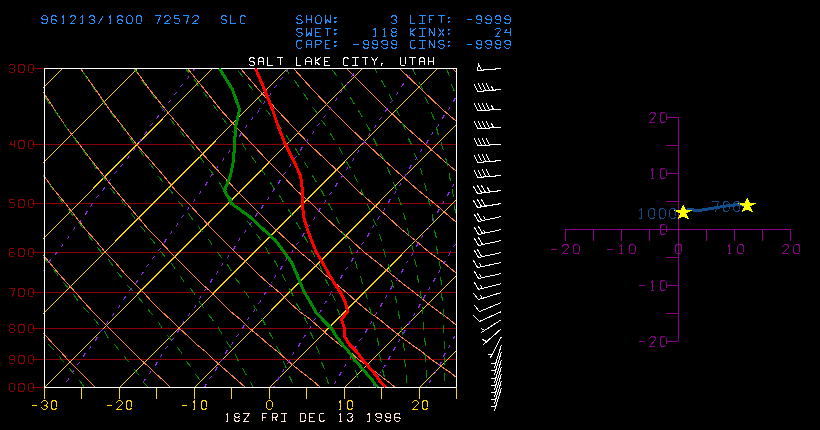Click the 0 label on the Skew-T temperature axis
Image resolution: width=820 pixels, height=430 pixels.
(x=270, y=405)
